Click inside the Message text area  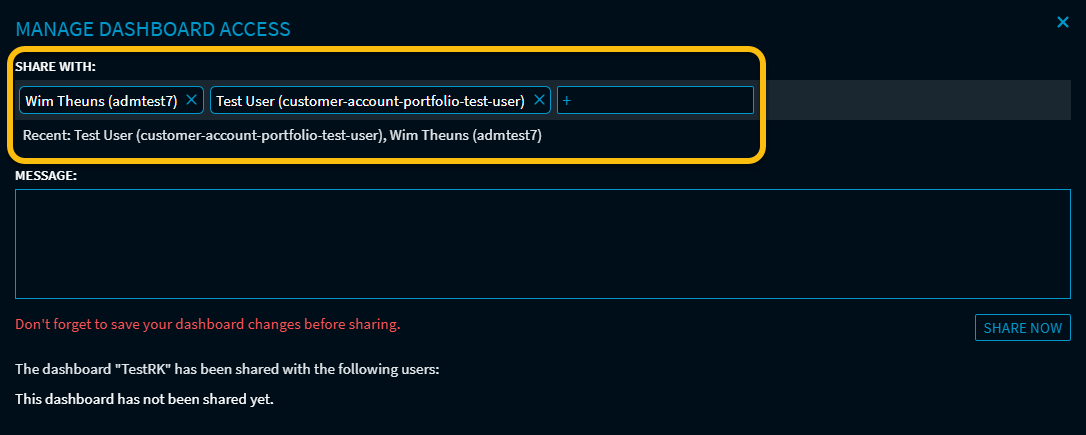coord(542,243)
